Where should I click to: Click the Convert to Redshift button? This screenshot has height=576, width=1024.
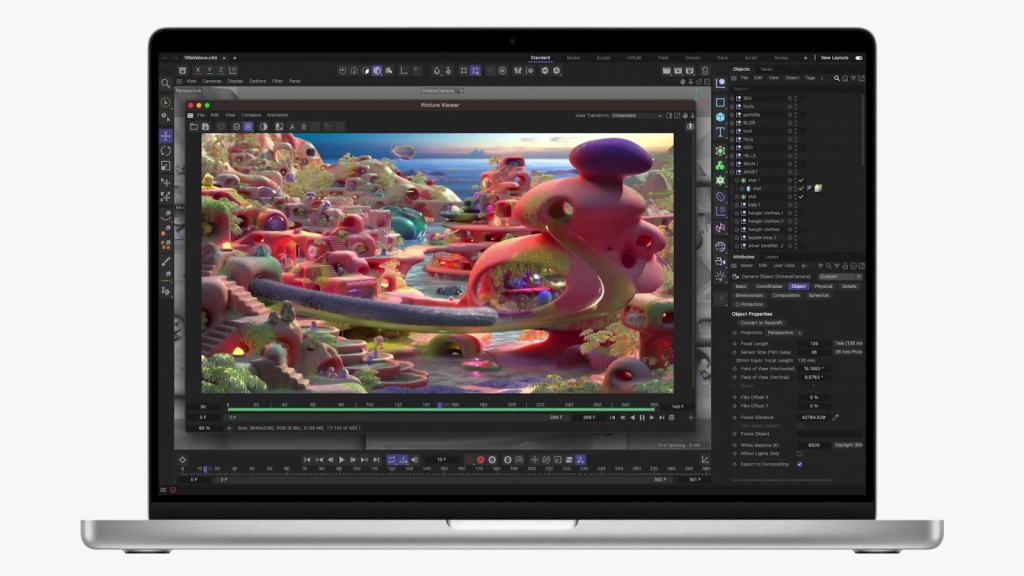(x=761, y=323)
